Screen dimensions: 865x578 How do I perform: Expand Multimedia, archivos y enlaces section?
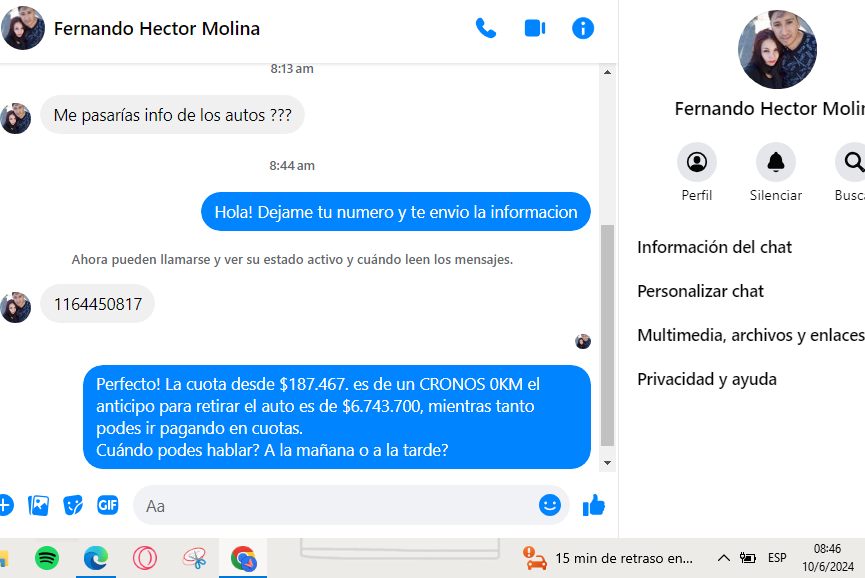click(751, 335)
